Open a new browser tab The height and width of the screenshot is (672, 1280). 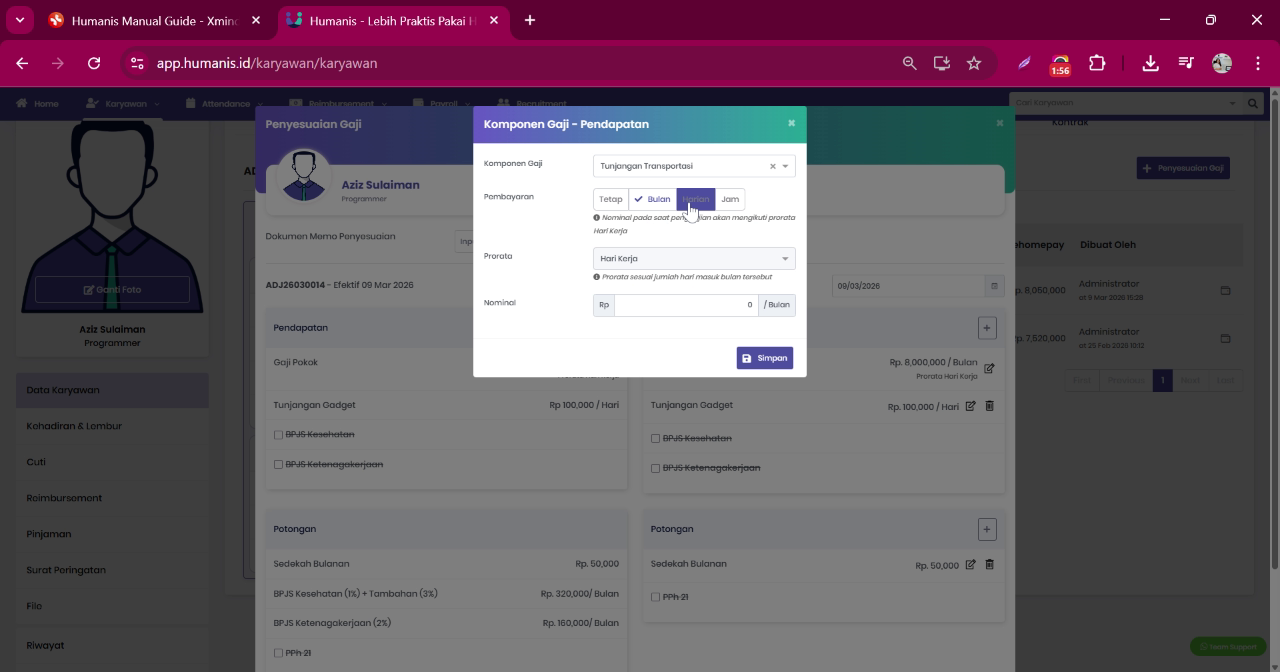(530, 20)
